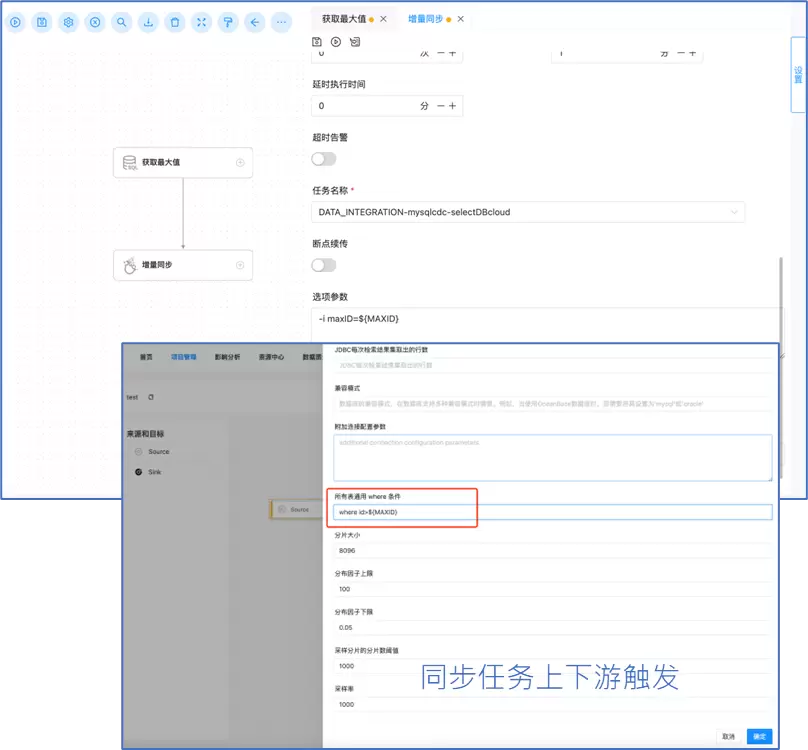Click the save icon in the canvas toolbar
808x750 pixels.
point(42,22)
